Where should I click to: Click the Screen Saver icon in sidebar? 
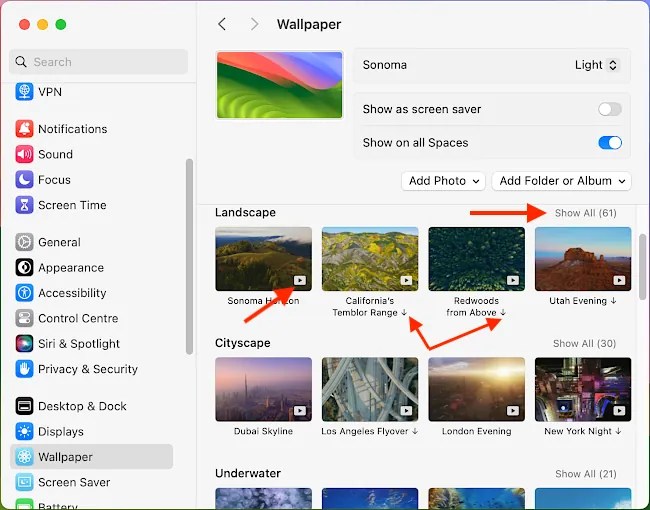coord(24,482)
